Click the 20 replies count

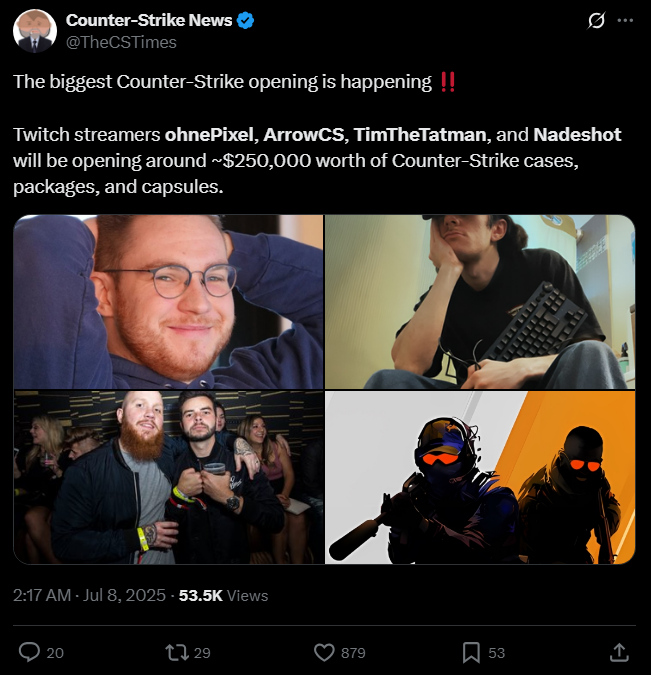55,653
